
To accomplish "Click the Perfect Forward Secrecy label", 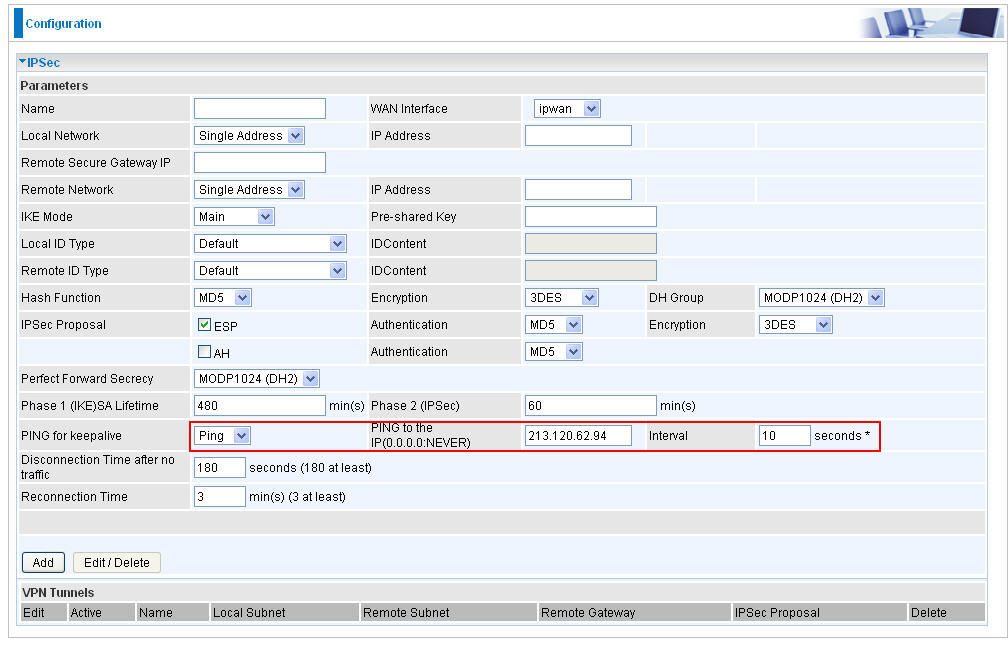I will 87,379.
